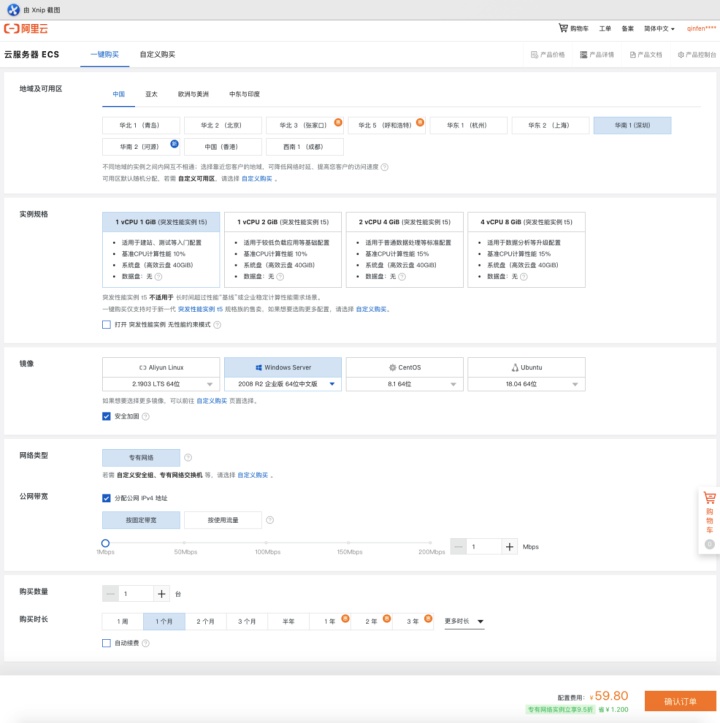The height and width of the screenshot is (723, 720).
Task: Enable the 自动续费 checkbox
Action: pyautogui.click(x=107, y=643)
